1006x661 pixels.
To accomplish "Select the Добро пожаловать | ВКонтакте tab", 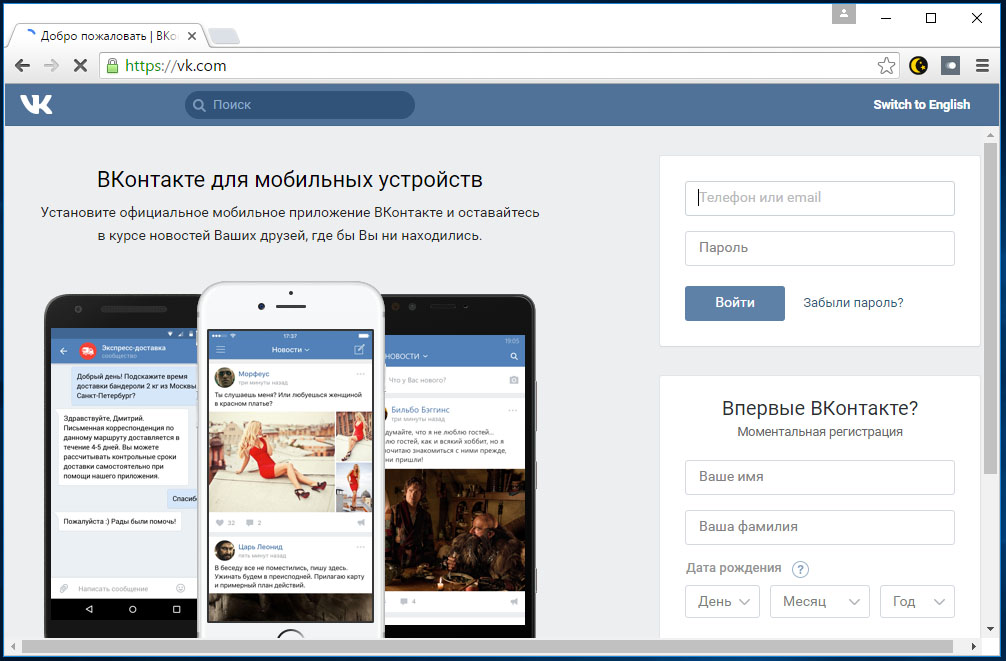I will click(107, 36).
